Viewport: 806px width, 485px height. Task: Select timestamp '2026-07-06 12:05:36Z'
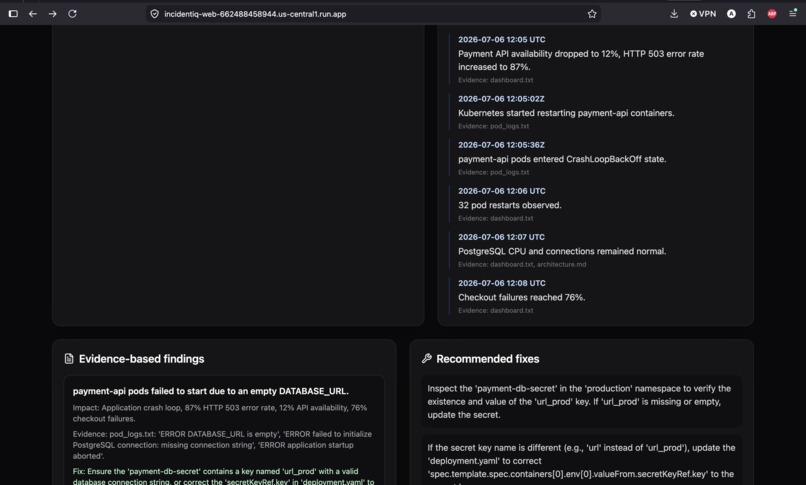point(501,145)
